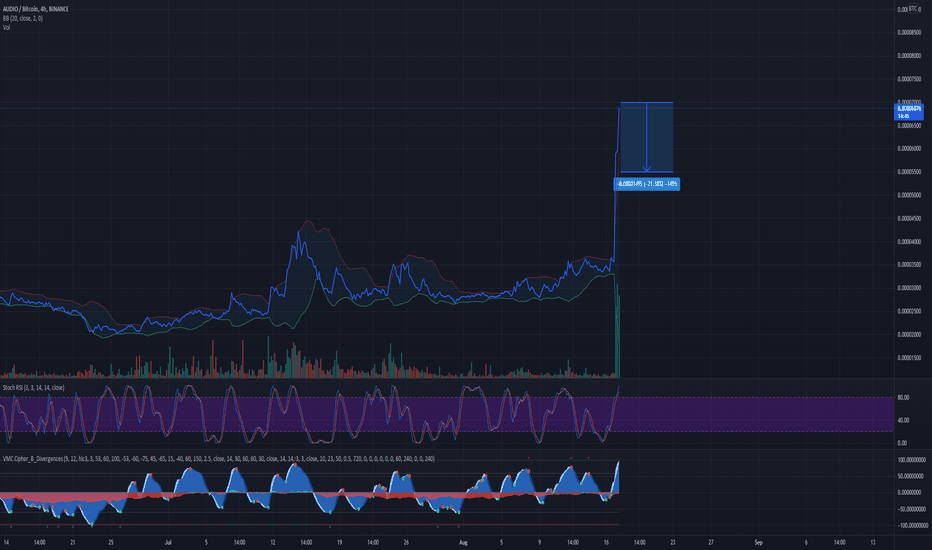932x550 pixels.
Task: Click the BTC currency label on price axis
Action: click(x=912, y=8)
